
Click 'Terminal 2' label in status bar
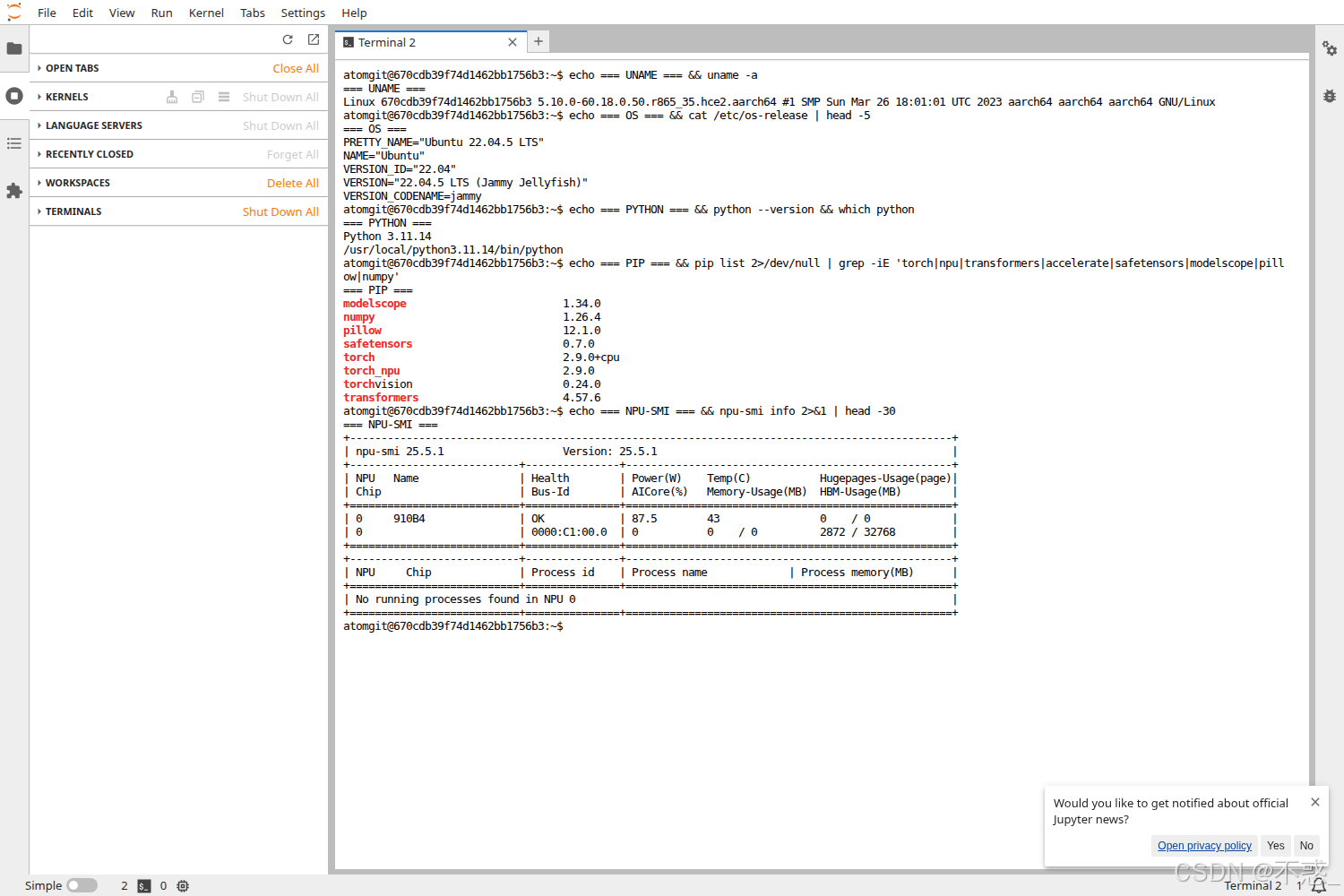point(1253,886)
